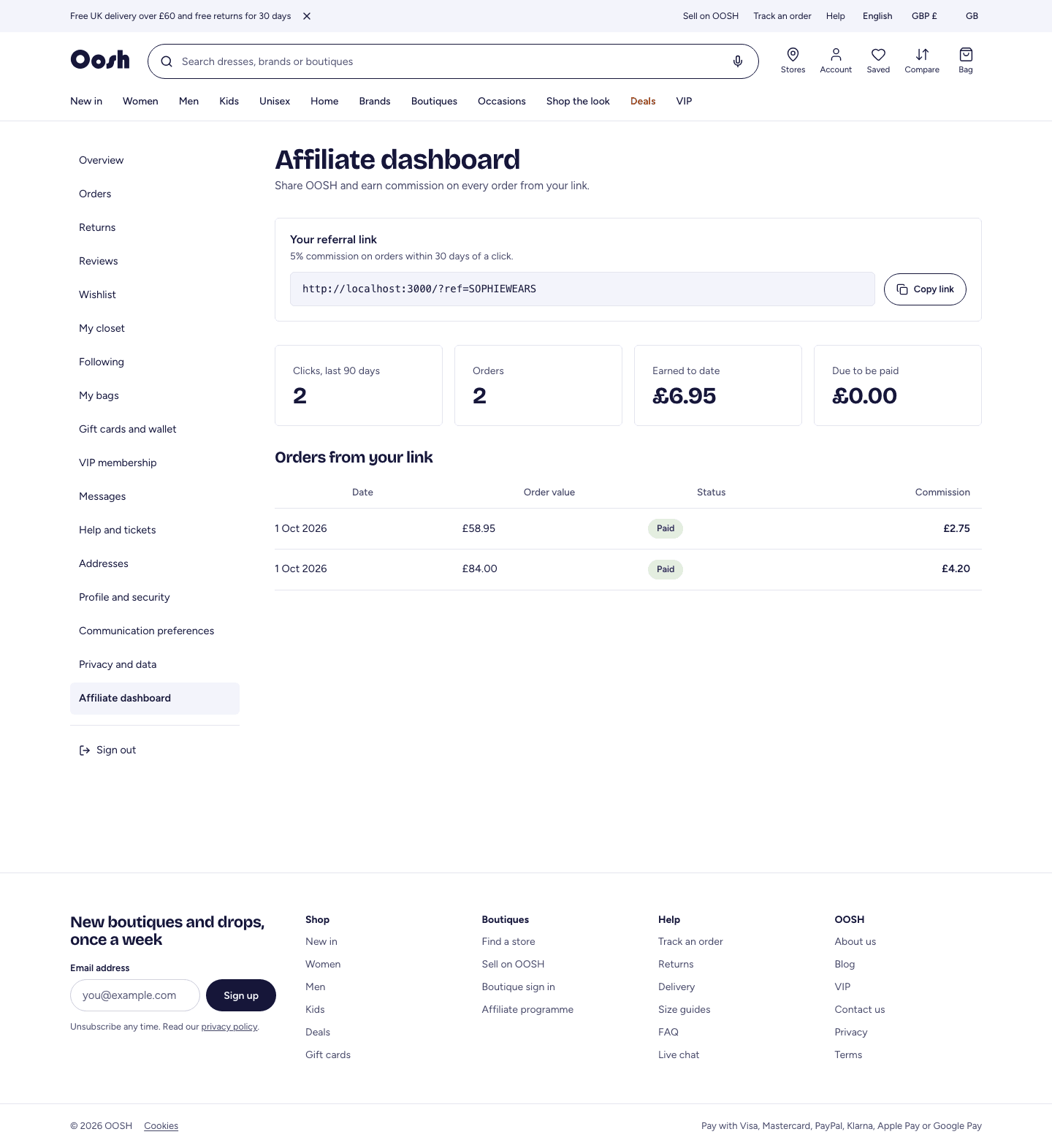Open the Deals navigation item
The height and width of the screenshot is (1148, 1052).
(643, 101)
